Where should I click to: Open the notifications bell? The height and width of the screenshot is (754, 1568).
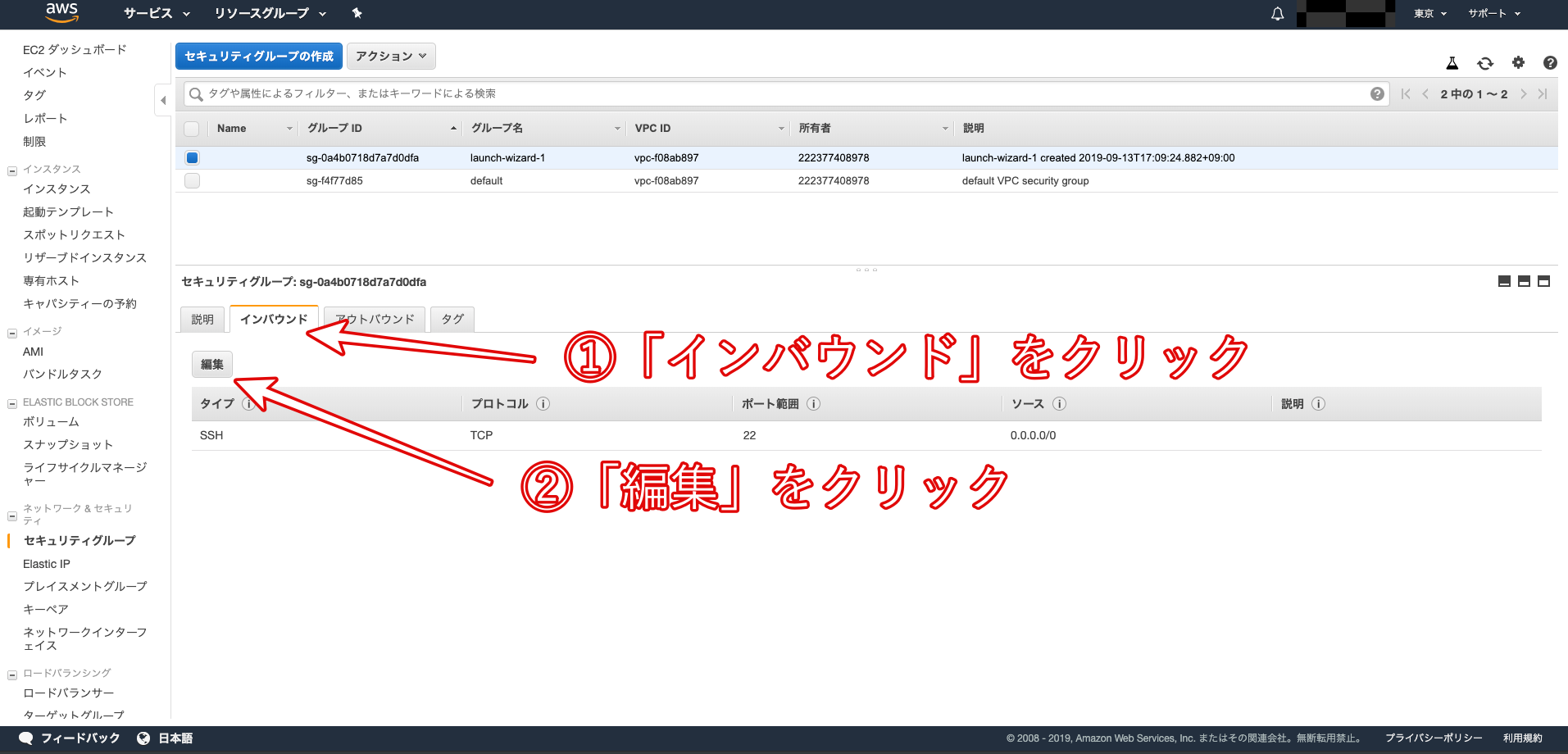1277,13
